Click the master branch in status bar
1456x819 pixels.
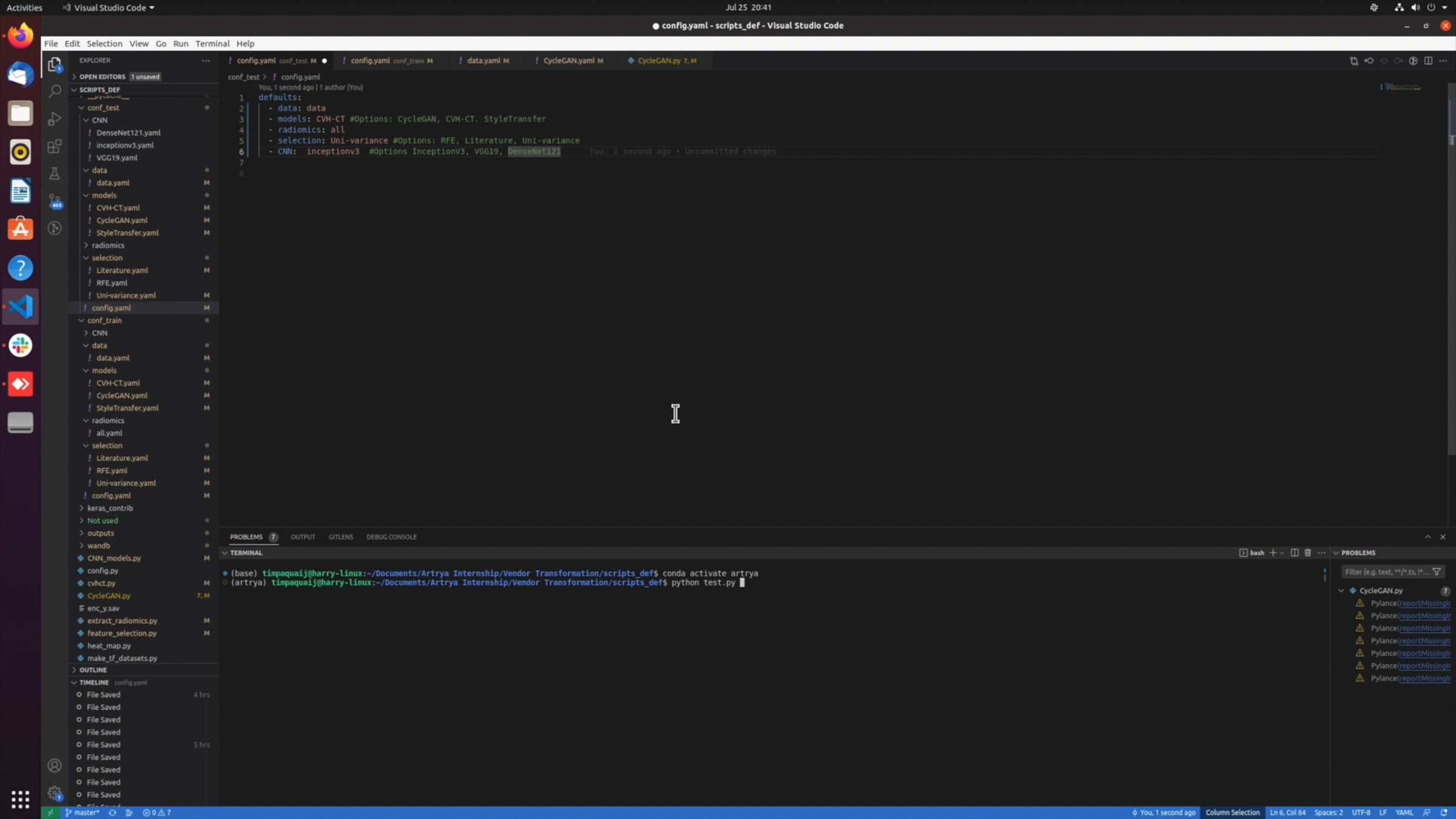point(83,813)
